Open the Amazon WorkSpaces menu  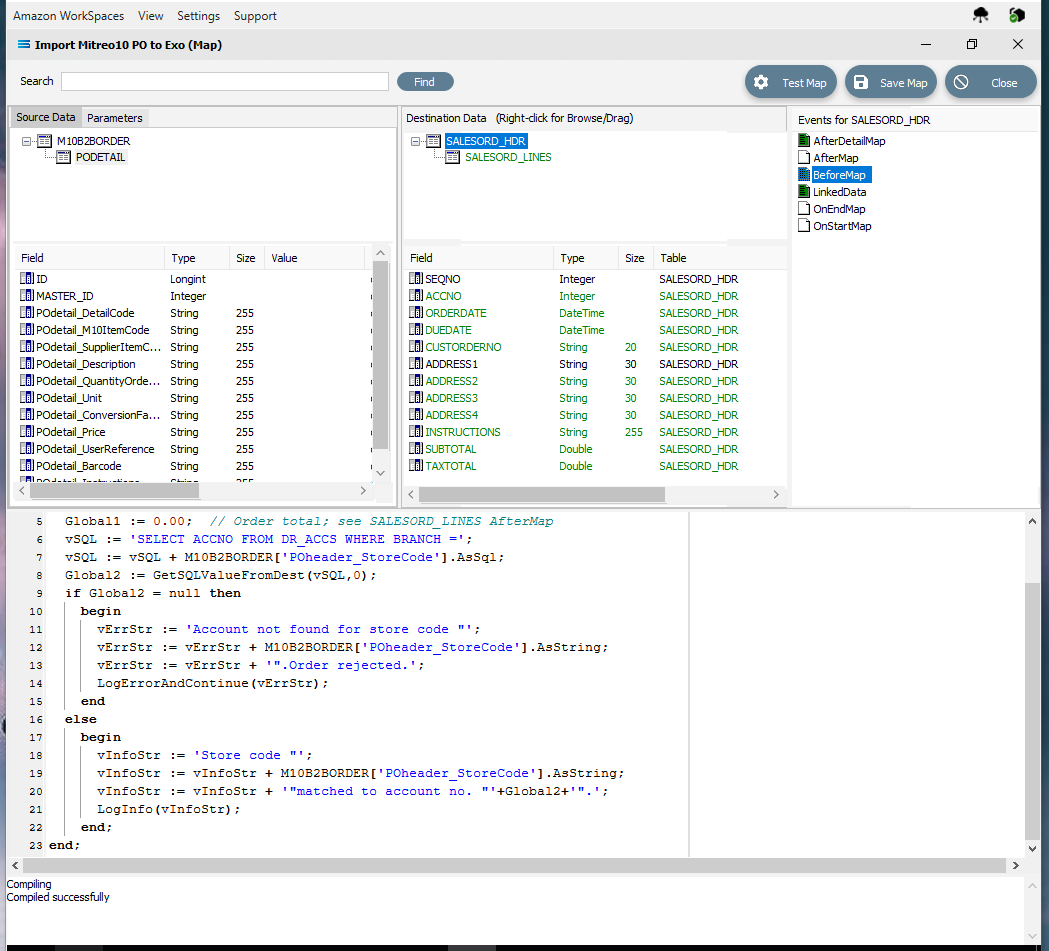pyautogui.click(x=68, y=15)
